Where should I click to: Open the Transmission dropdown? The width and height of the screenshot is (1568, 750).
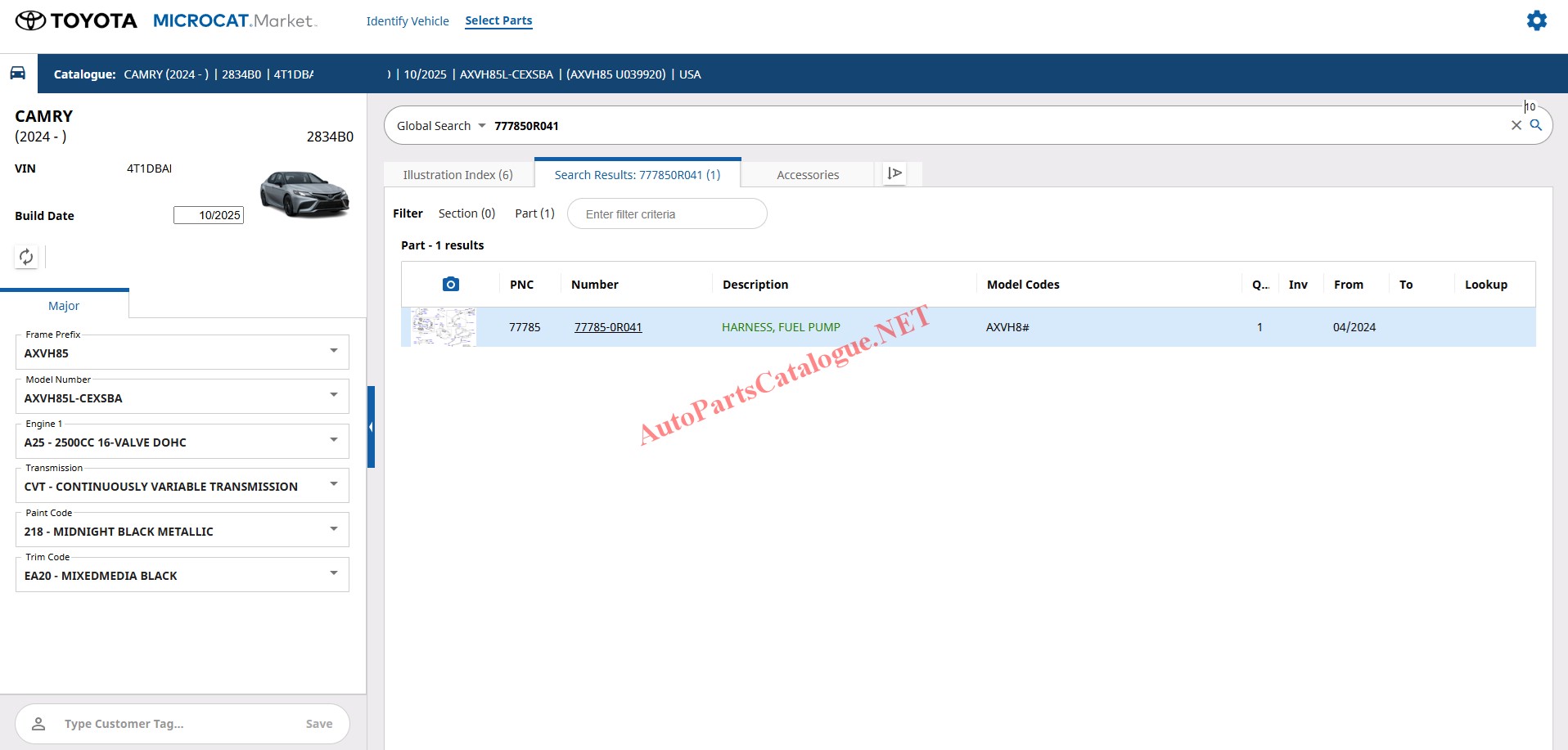333,484
